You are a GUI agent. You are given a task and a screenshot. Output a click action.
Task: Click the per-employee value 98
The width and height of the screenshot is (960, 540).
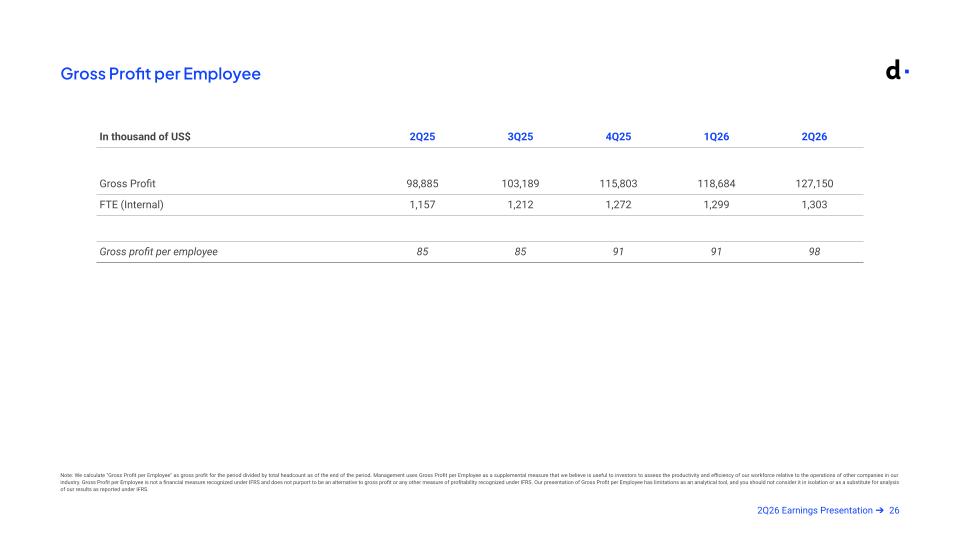click(x=814, y=252)
